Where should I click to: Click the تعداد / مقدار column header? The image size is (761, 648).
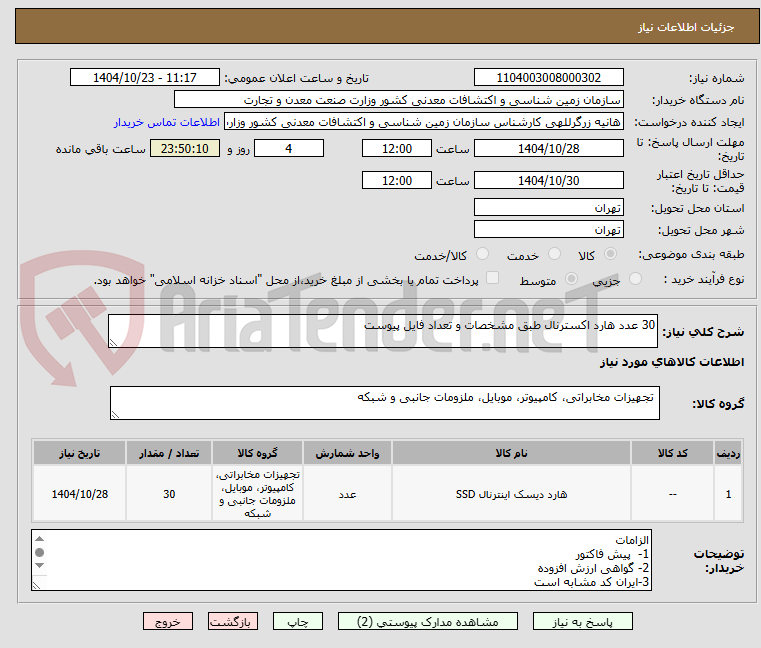pos(169,453)
